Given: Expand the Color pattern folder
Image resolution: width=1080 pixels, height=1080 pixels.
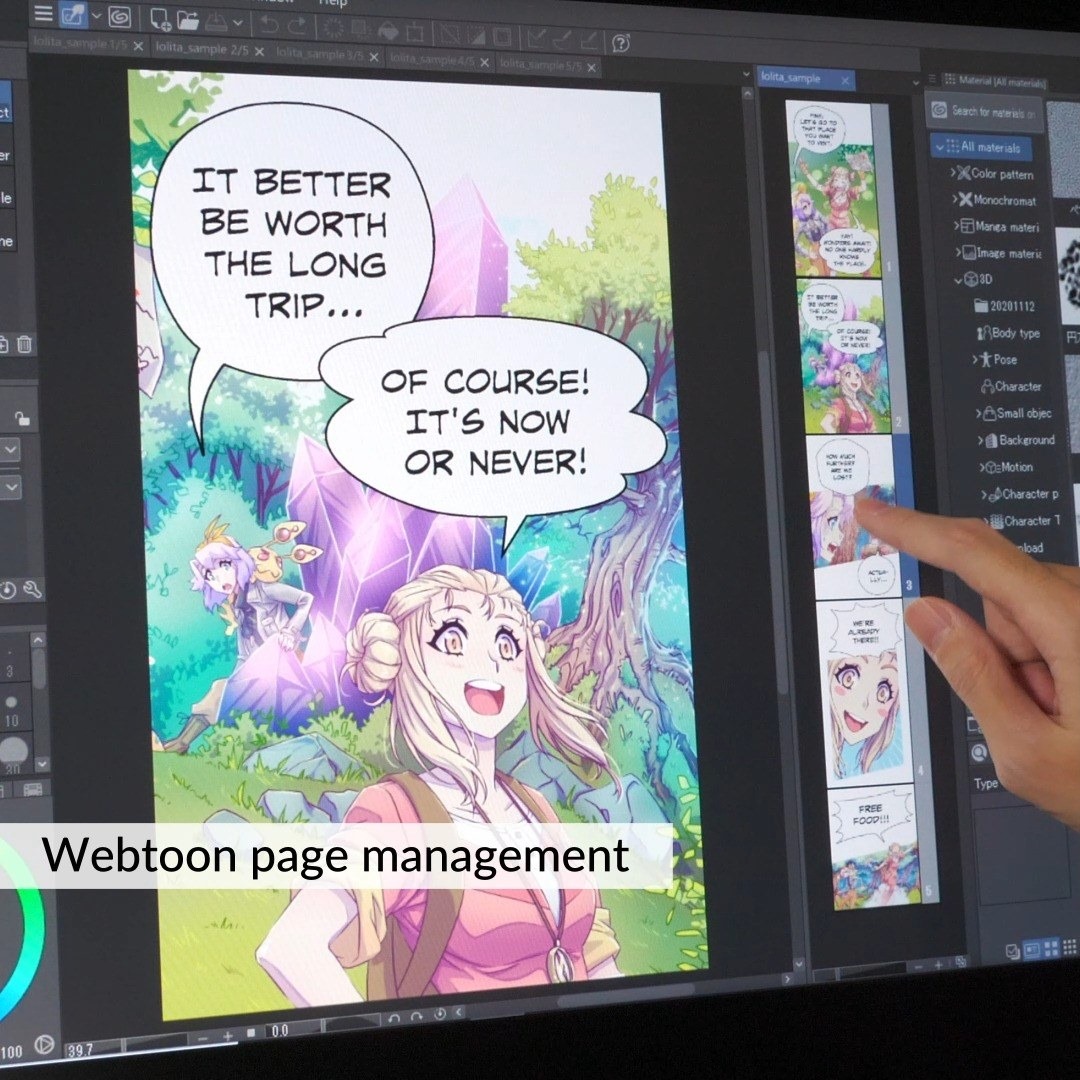Looking at the screenshot, I should (x=953, y=172).
